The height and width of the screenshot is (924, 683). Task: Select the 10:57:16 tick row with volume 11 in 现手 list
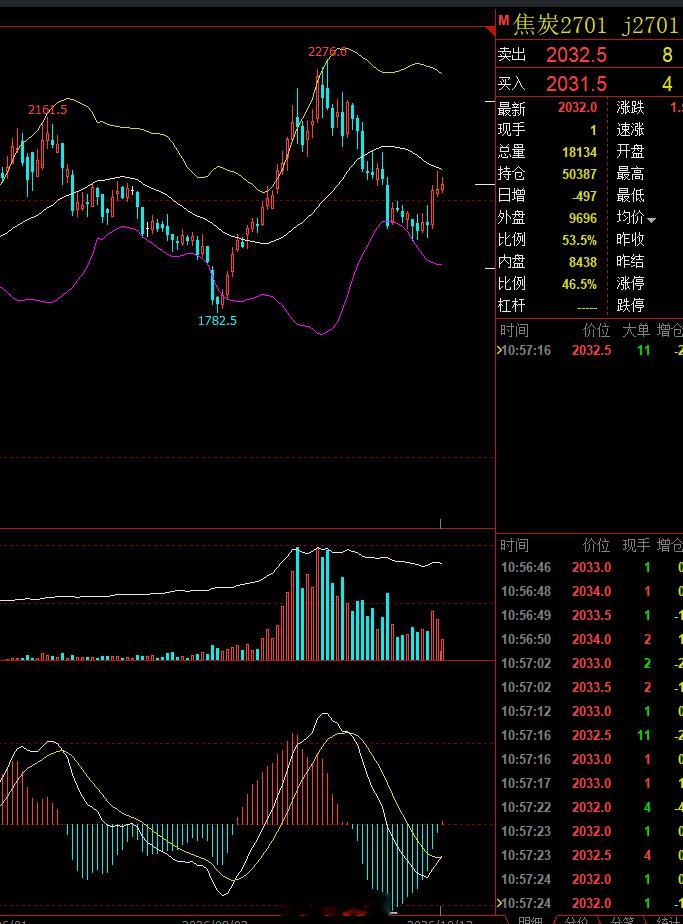click(x=589, y=735)
